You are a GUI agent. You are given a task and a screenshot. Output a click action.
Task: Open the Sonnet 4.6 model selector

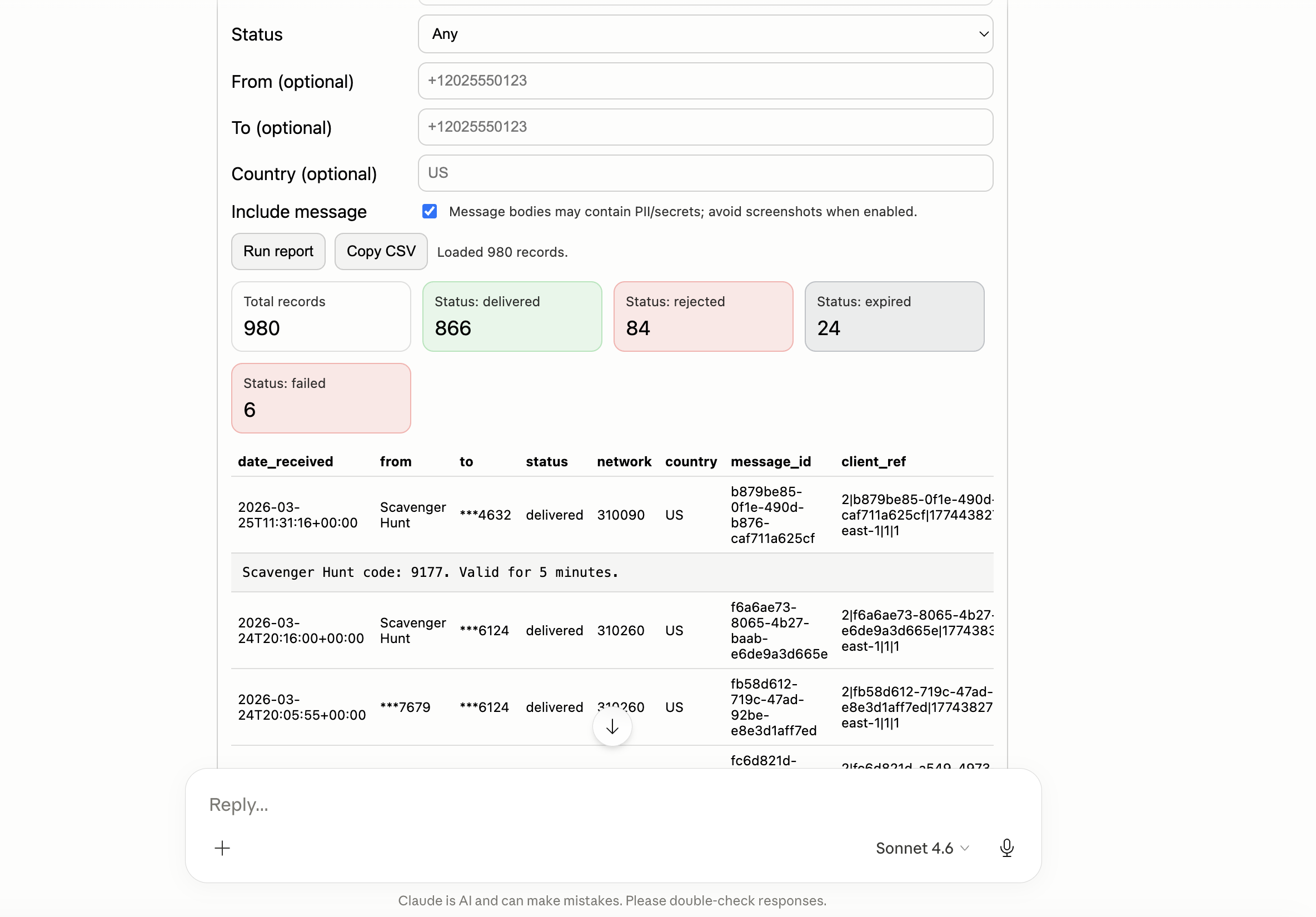click(922, 848)
